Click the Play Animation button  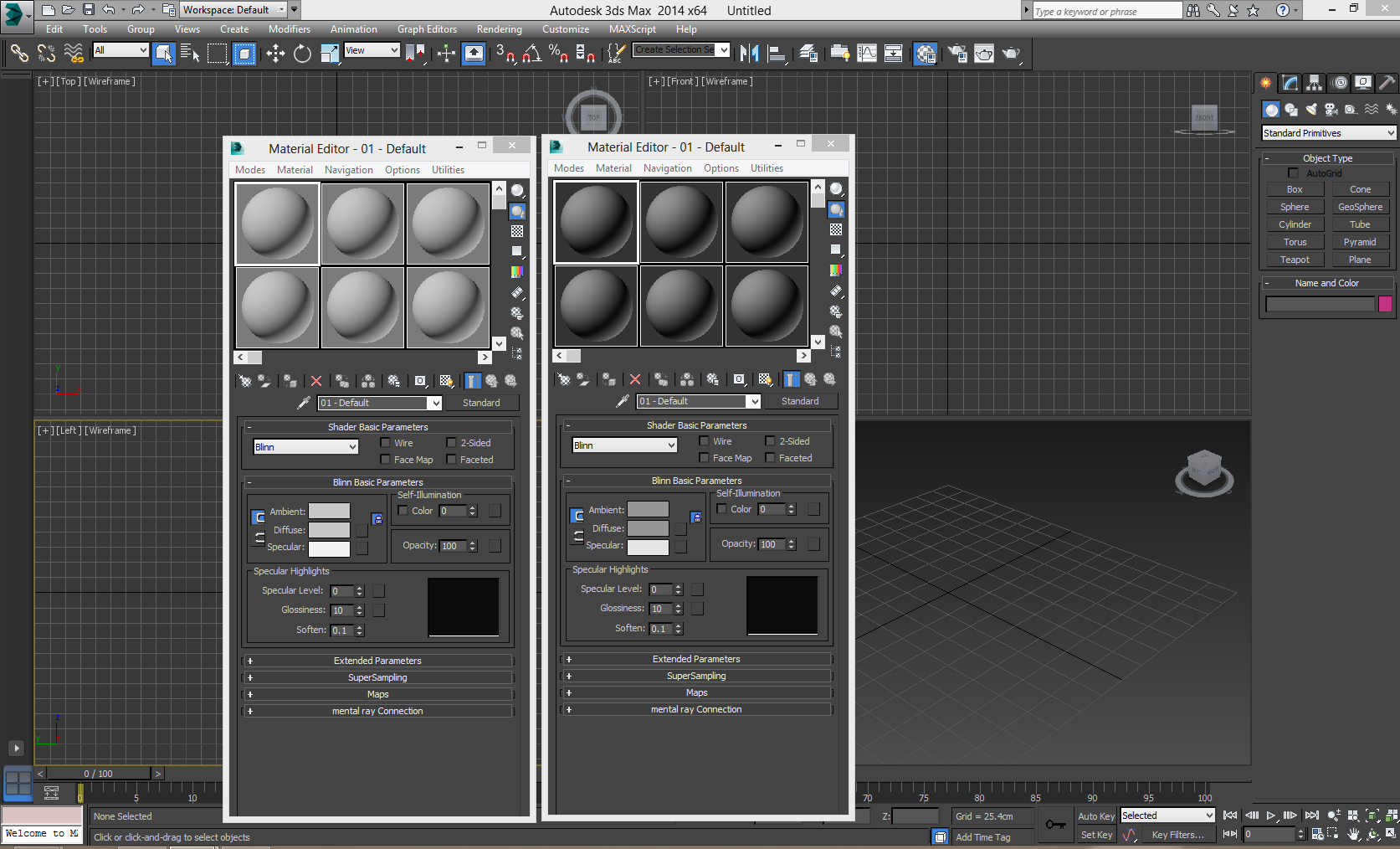coord(1270,816)
